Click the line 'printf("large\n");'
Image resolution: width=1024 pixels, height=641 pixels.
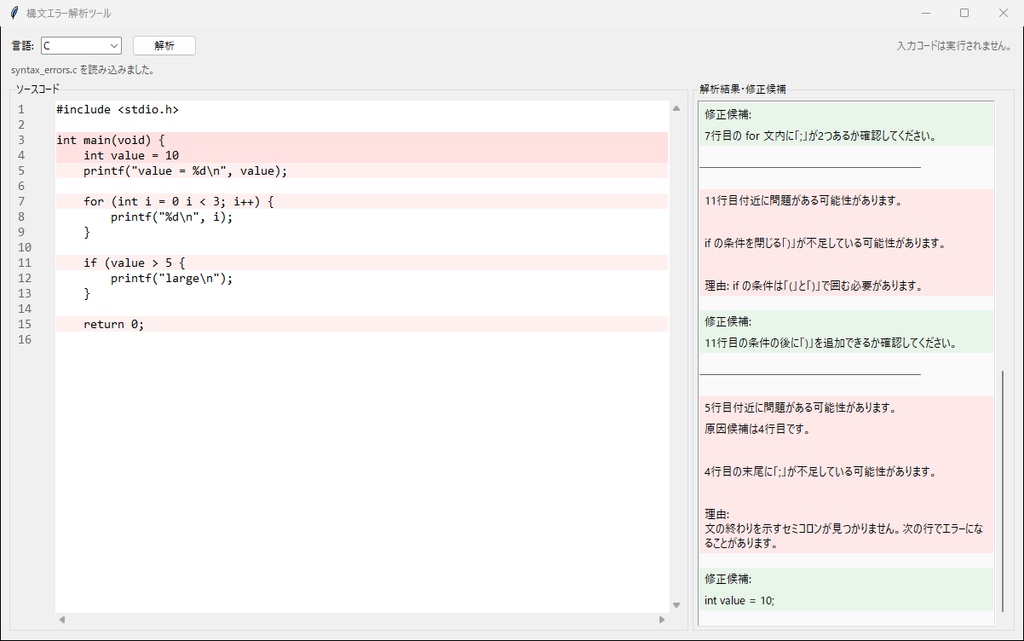(x=171, y=278)
